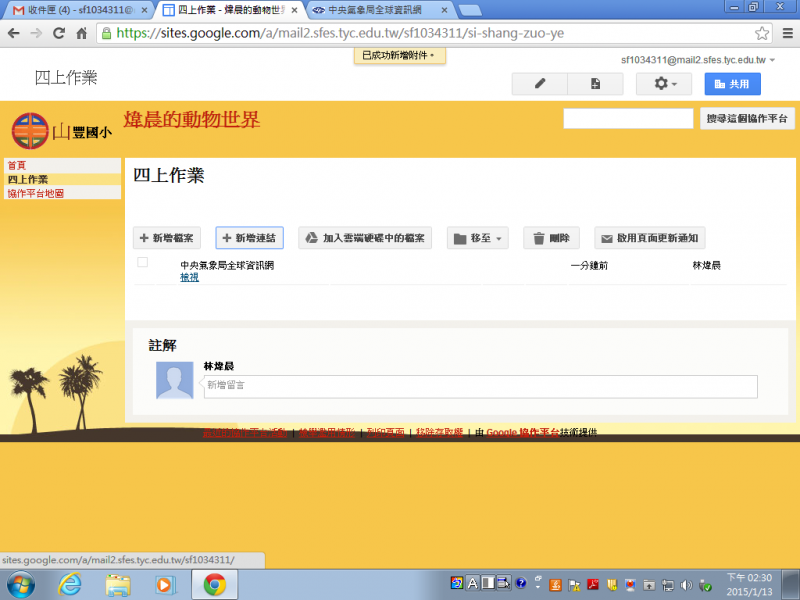Bookmark page with star icon

tap(762, 34)
